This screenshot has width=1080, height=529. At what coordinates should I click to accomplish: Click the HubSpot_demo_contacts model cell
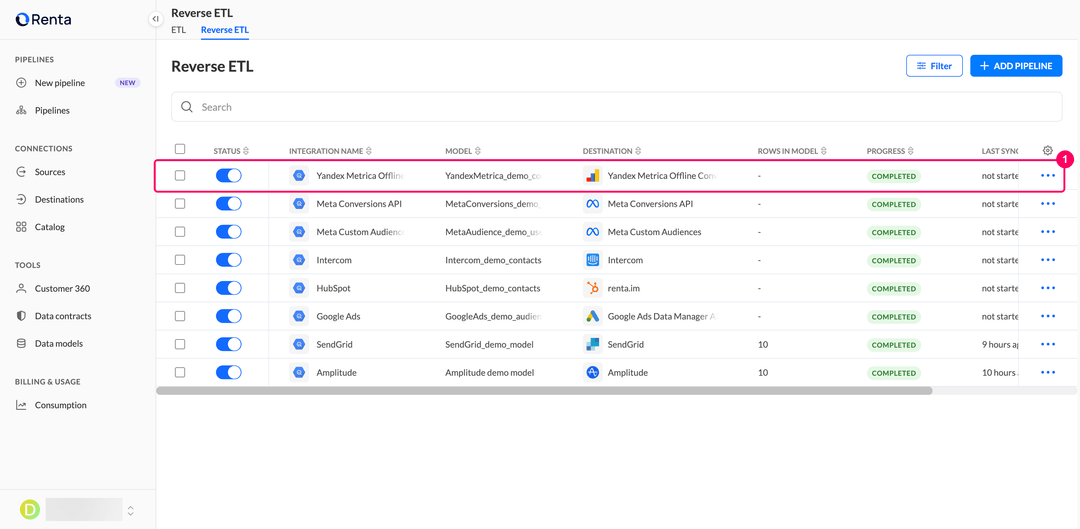(493, 288)
